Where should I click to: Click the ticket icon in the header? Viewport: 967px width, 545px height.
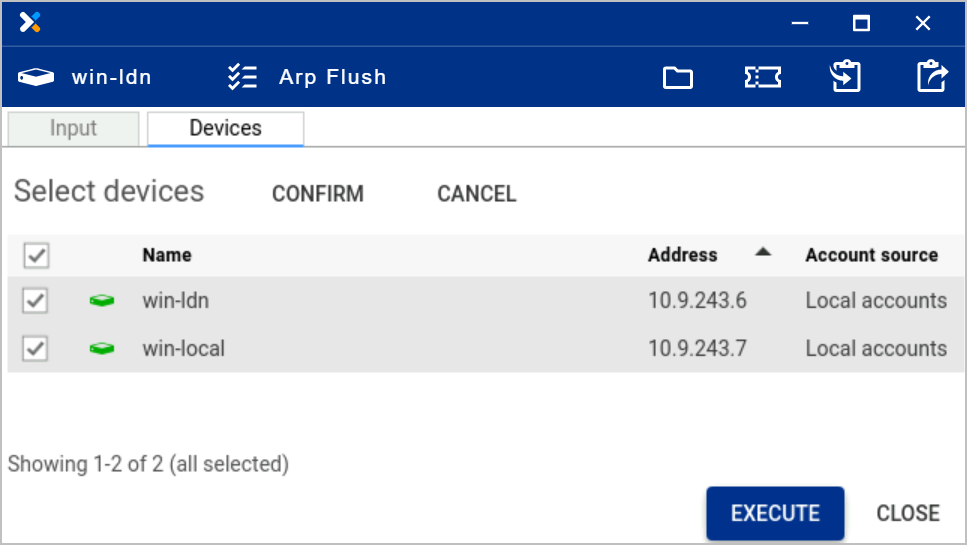tap(762, 77)
